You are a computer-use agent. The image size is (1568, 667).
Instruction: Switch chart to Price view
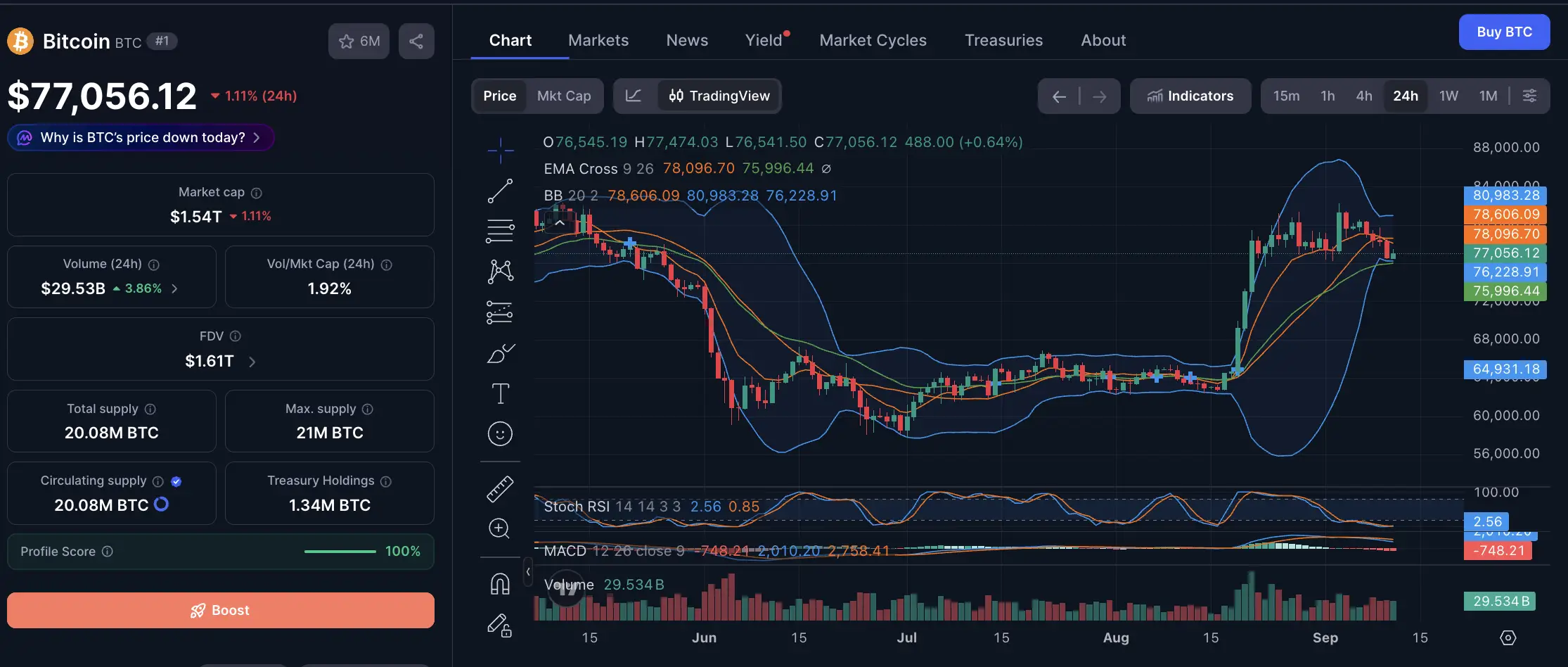coord(500,96)
